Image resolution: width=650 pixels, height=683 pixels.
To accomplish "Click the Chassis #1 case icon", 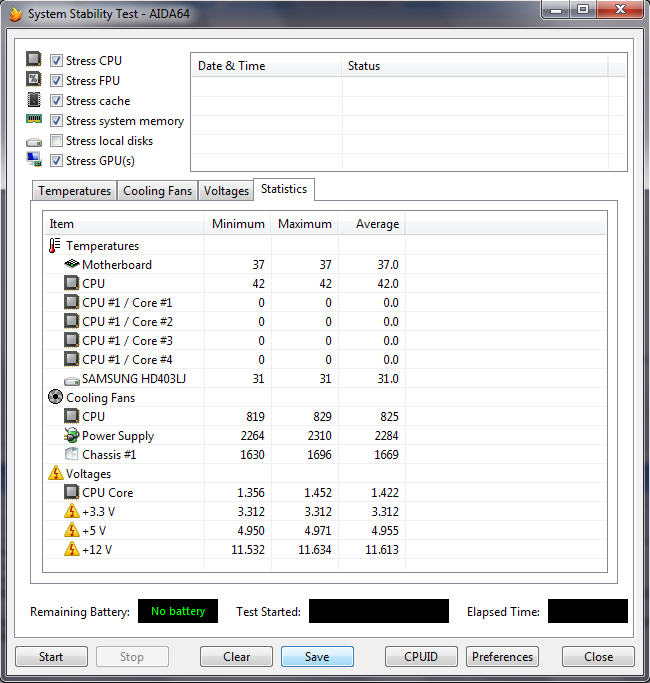I will pos(71,454).
